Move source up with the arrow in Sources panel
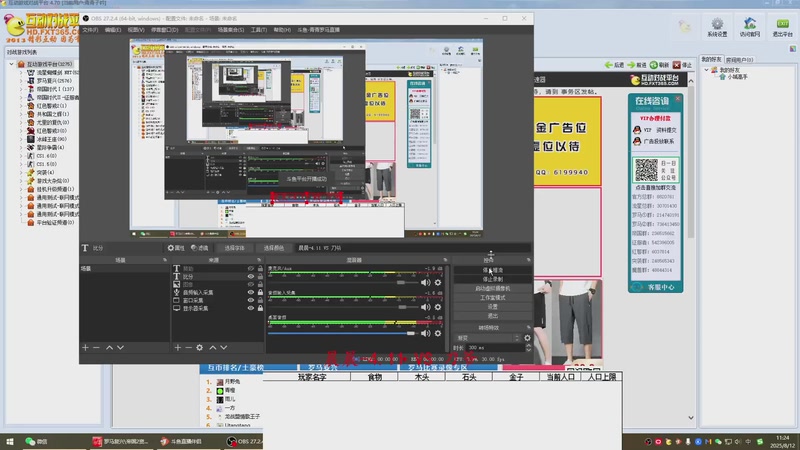800x450 pixels. 213,347
